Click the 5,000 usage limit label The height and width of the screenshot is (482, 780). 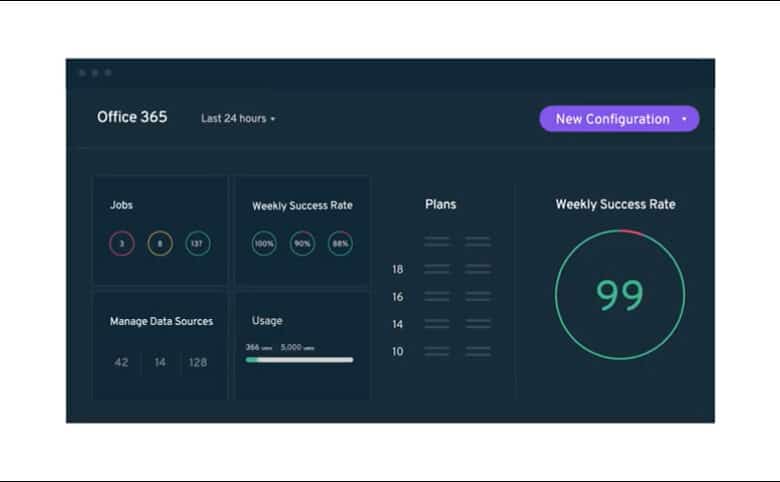[x=297, y=347]
